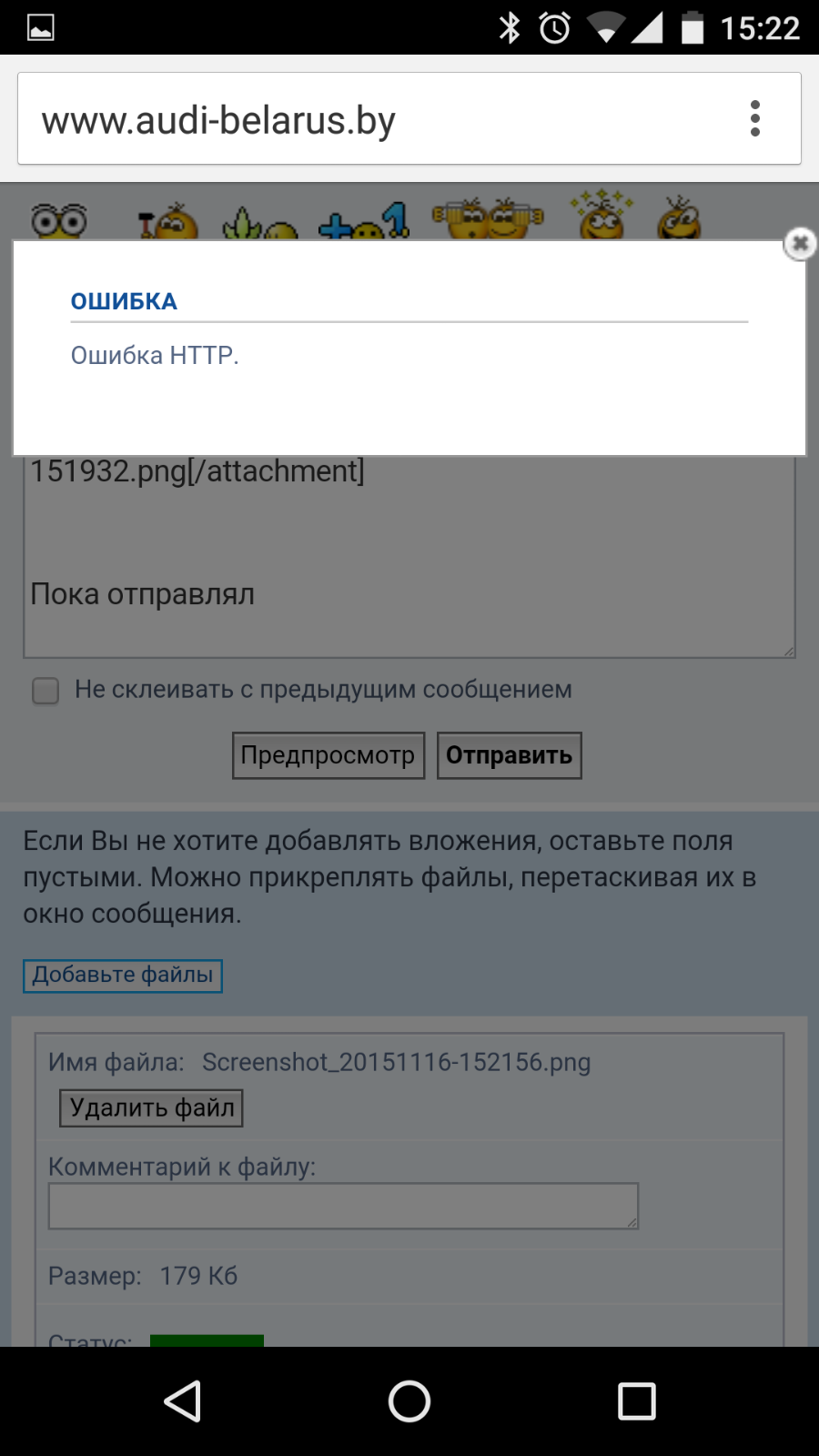Tap the www.audi-belarus.by address bar
This screenshot has width=819, height=1456.
(373, 119)
